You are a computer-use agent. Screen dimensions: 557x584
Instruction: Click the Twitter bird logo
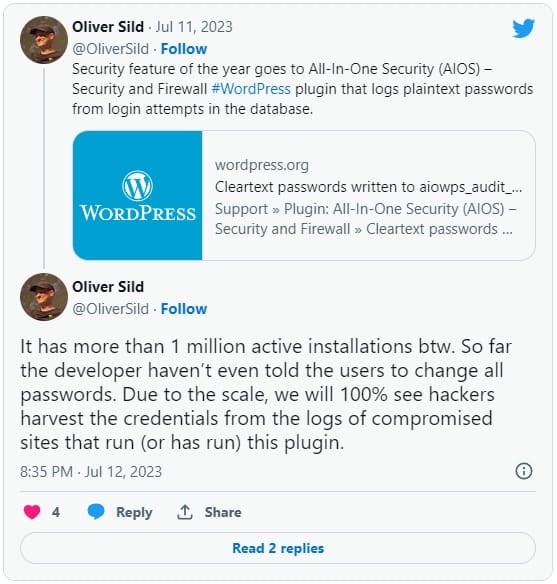click(523, 28)
